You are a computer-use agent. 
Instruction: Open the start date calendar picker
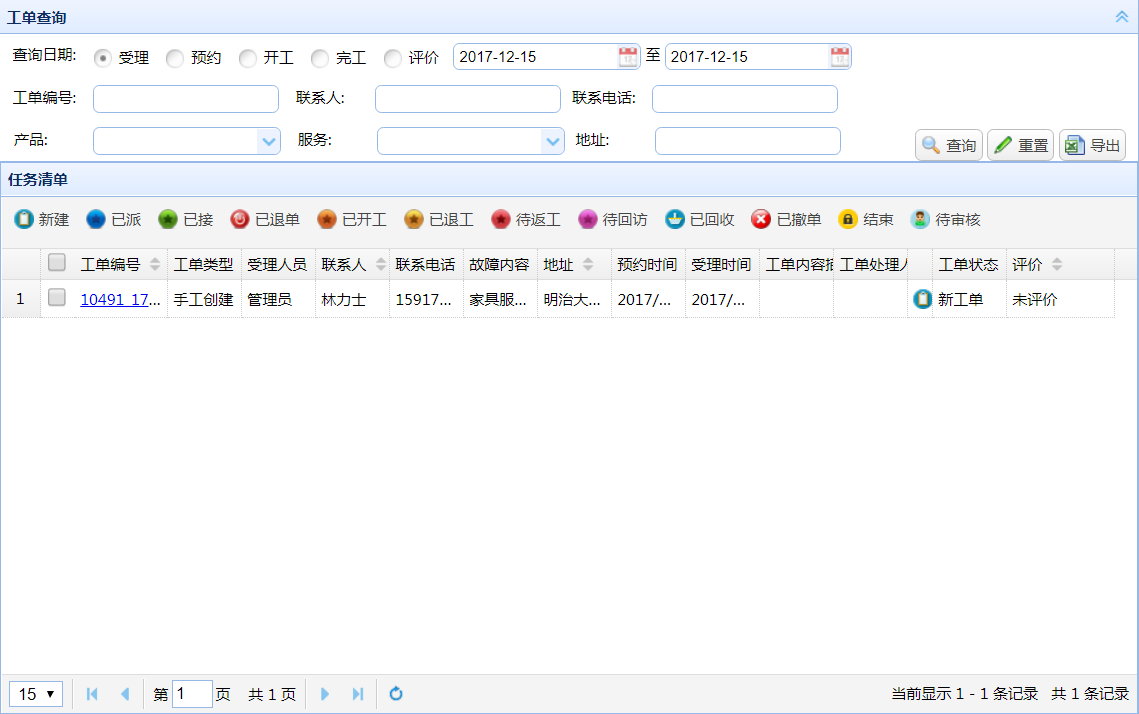click(628, 57)
